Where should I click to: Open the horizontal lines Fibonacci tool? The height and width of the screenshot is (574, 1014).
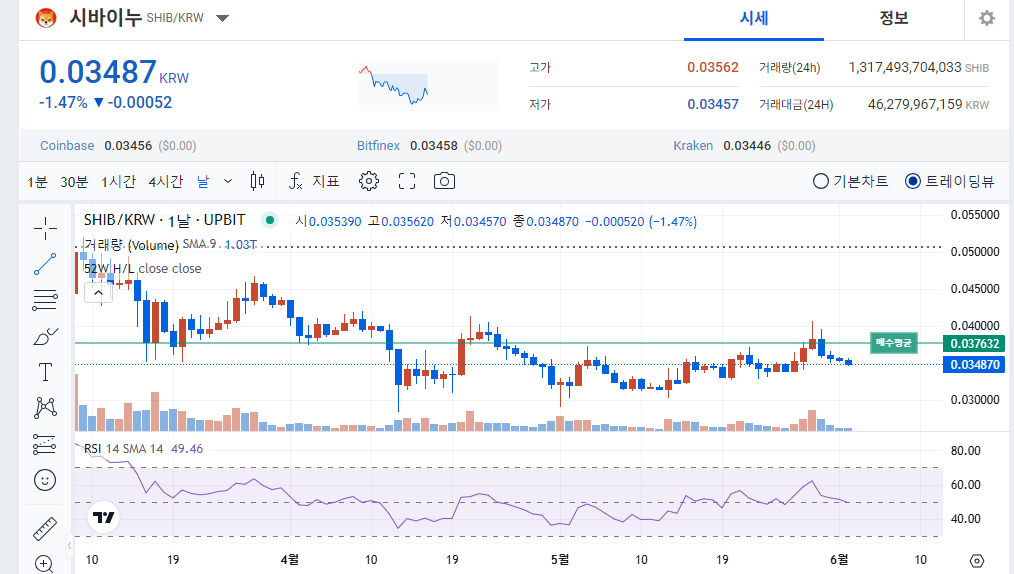(x=45, y=300)
